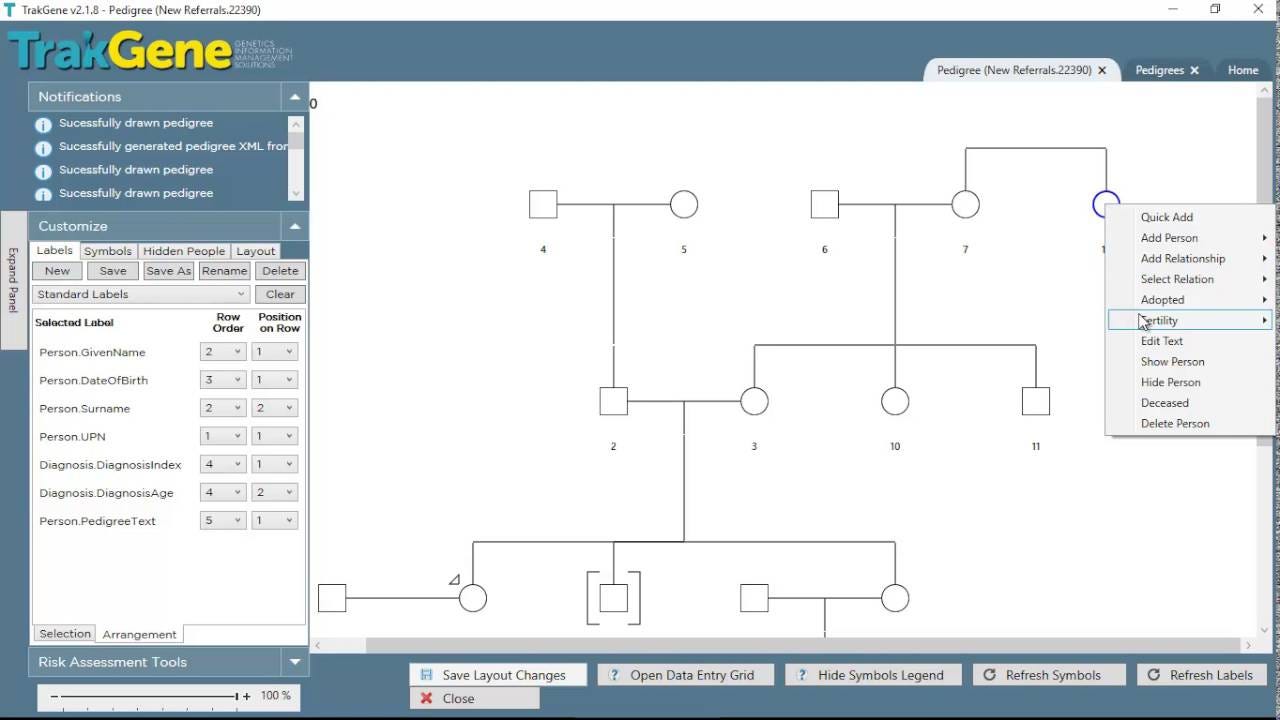This screenshot has height=720, width=1280.
Task: Open Fertility submenu
Action: tap(1190, 320)
